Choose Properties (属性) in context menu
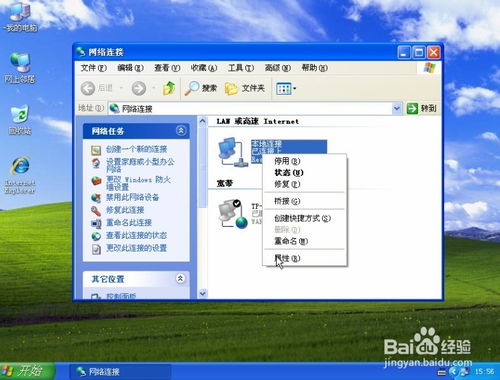 [287, 258]
